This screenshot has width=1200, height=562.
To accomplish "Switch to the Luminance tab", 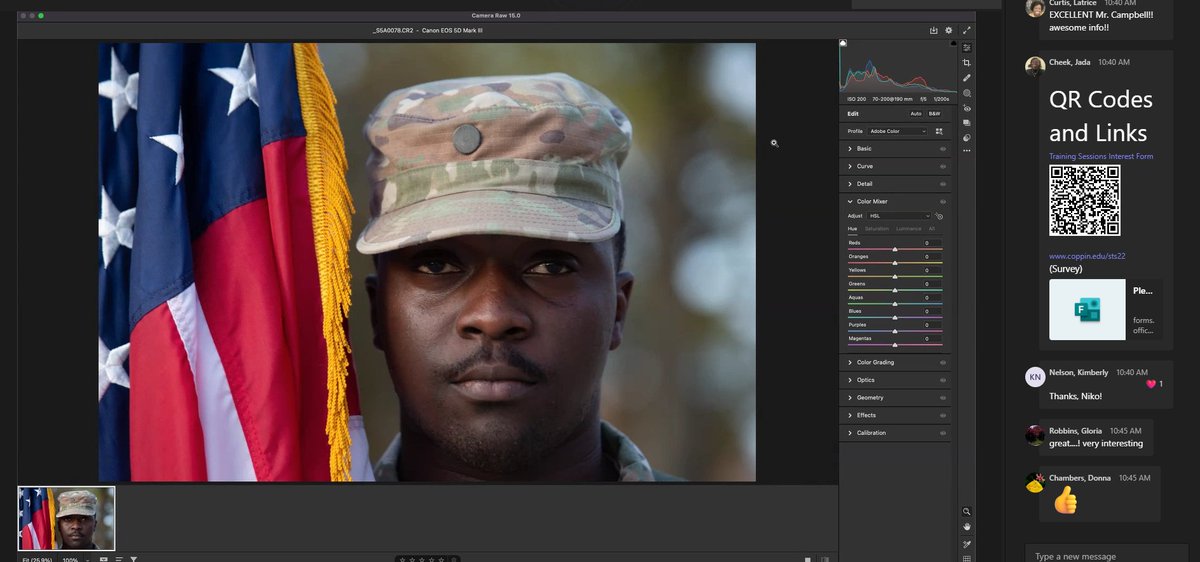I will 908,229.
